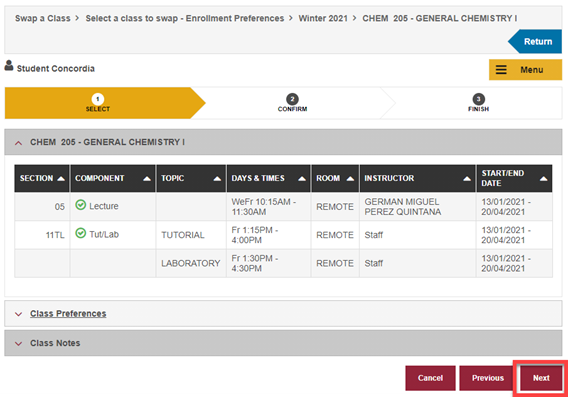Click the Next button
The width and height of the screenshot is (568, 397).
click(x=541, y=378)
